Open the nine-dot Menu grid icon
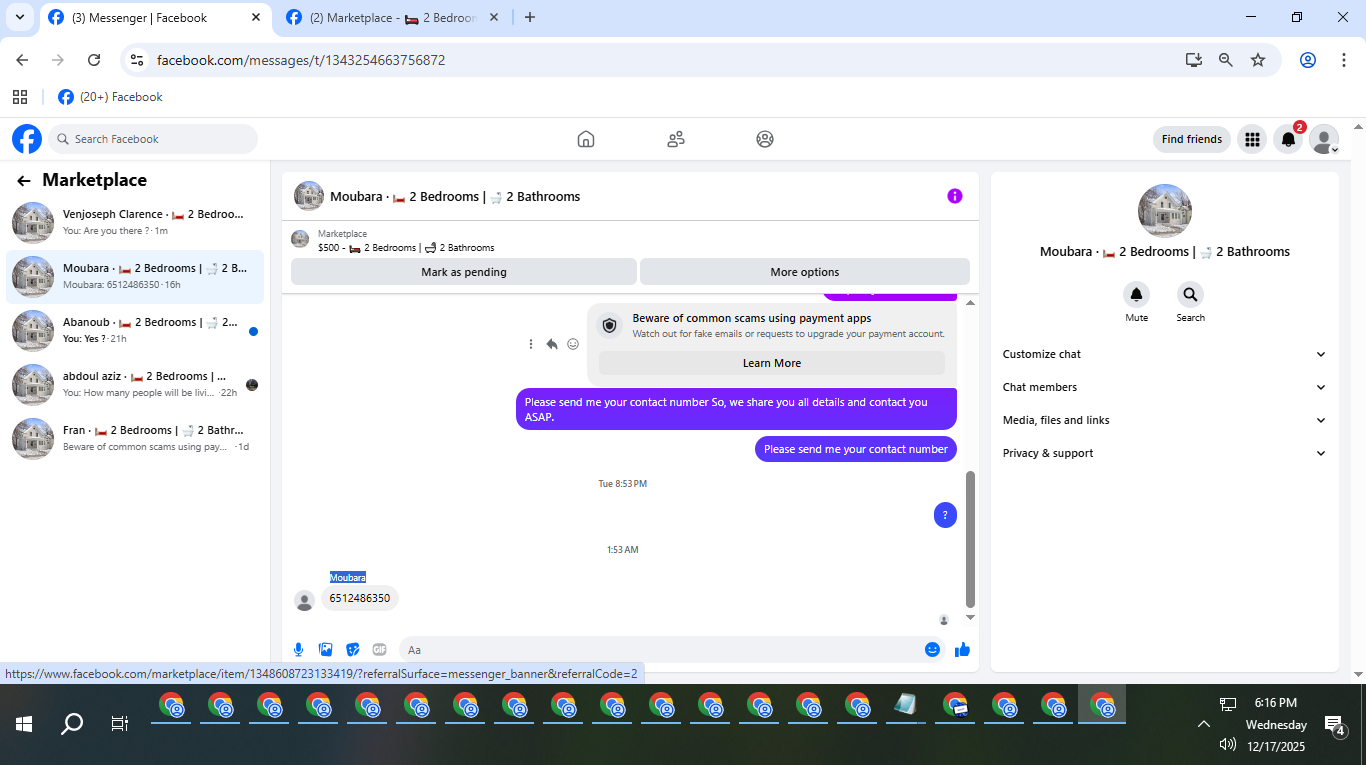 1252,139
